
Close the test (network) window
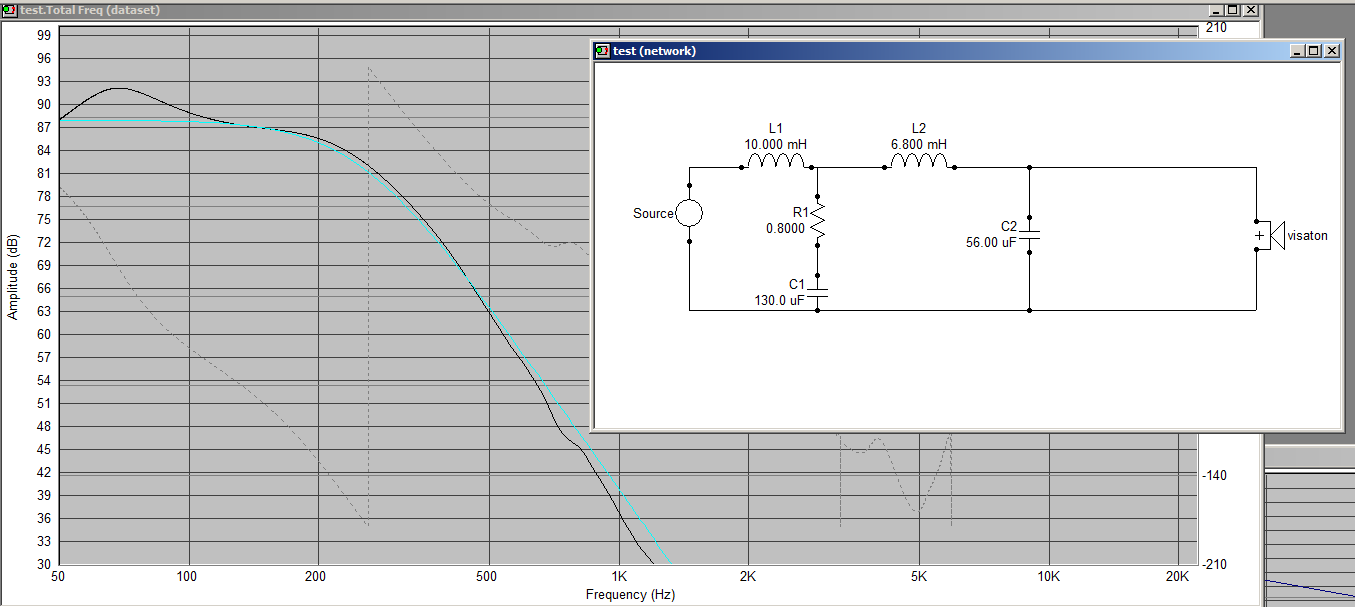pyautogui.click(x=1331, y=51)
